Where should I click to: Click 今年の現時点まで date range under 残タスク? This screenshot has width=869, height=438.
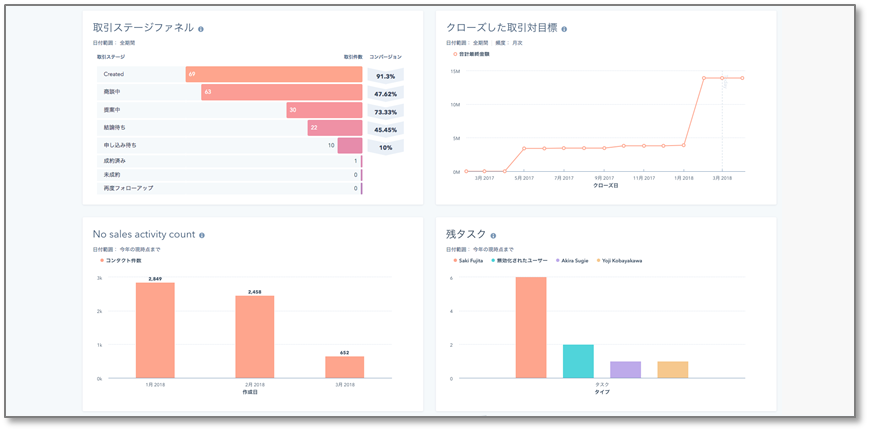tap(493, 249)
